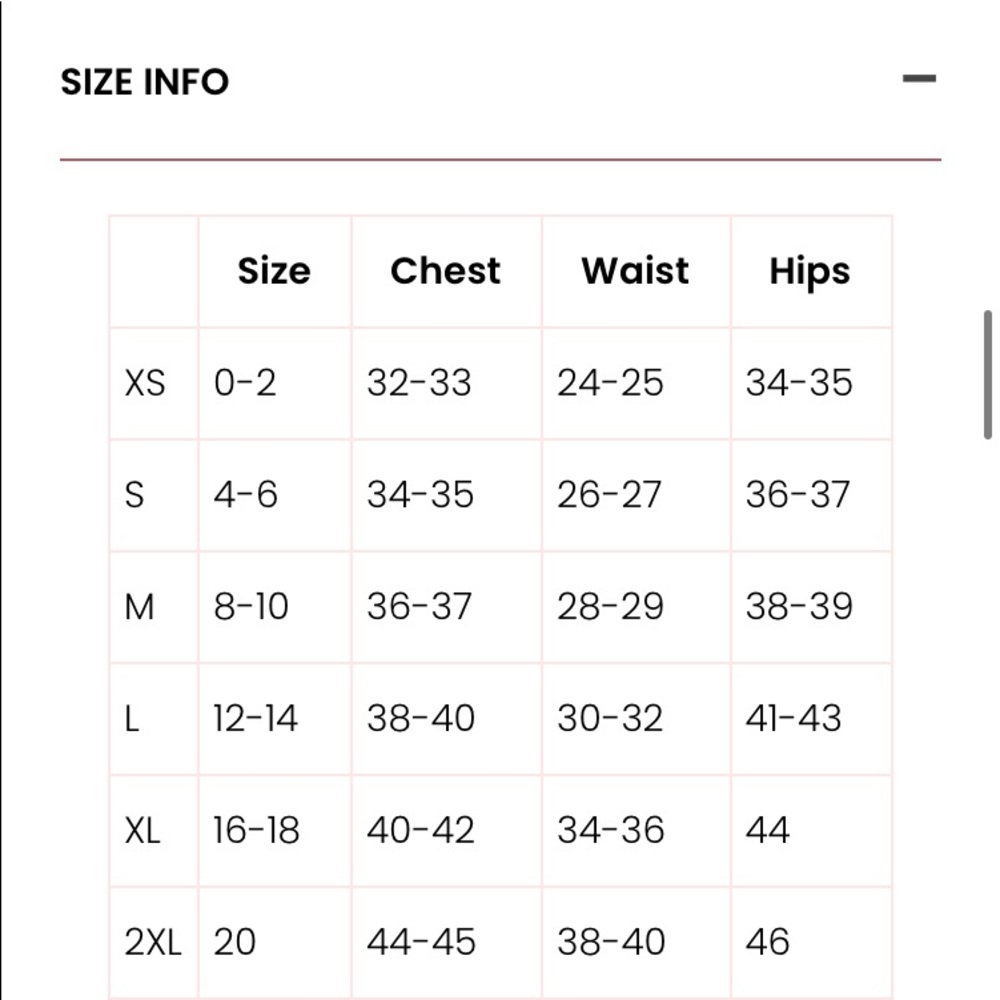Click the 16-18 size cell
The width and height of the screenshot is (1000, 1000).
coord(256,830)
